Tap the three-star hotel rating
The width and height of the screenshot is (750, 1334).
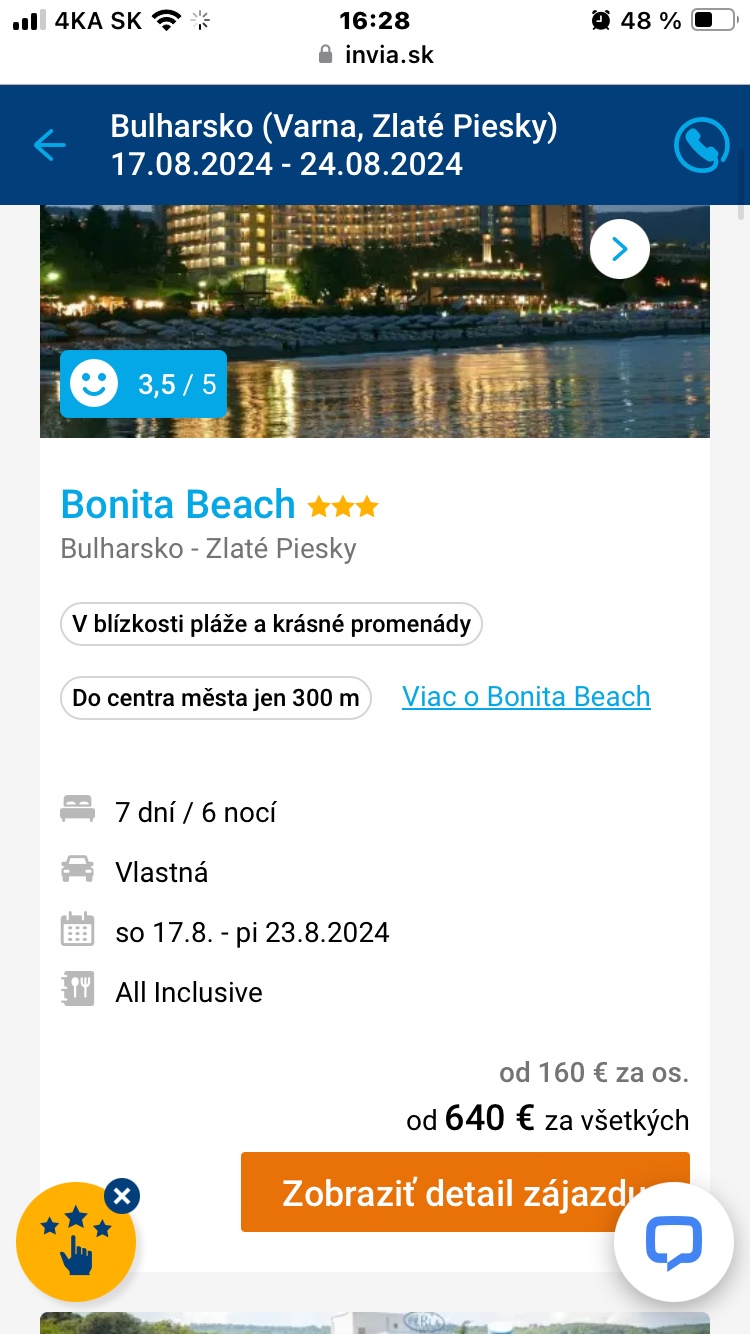click(343, 507)
